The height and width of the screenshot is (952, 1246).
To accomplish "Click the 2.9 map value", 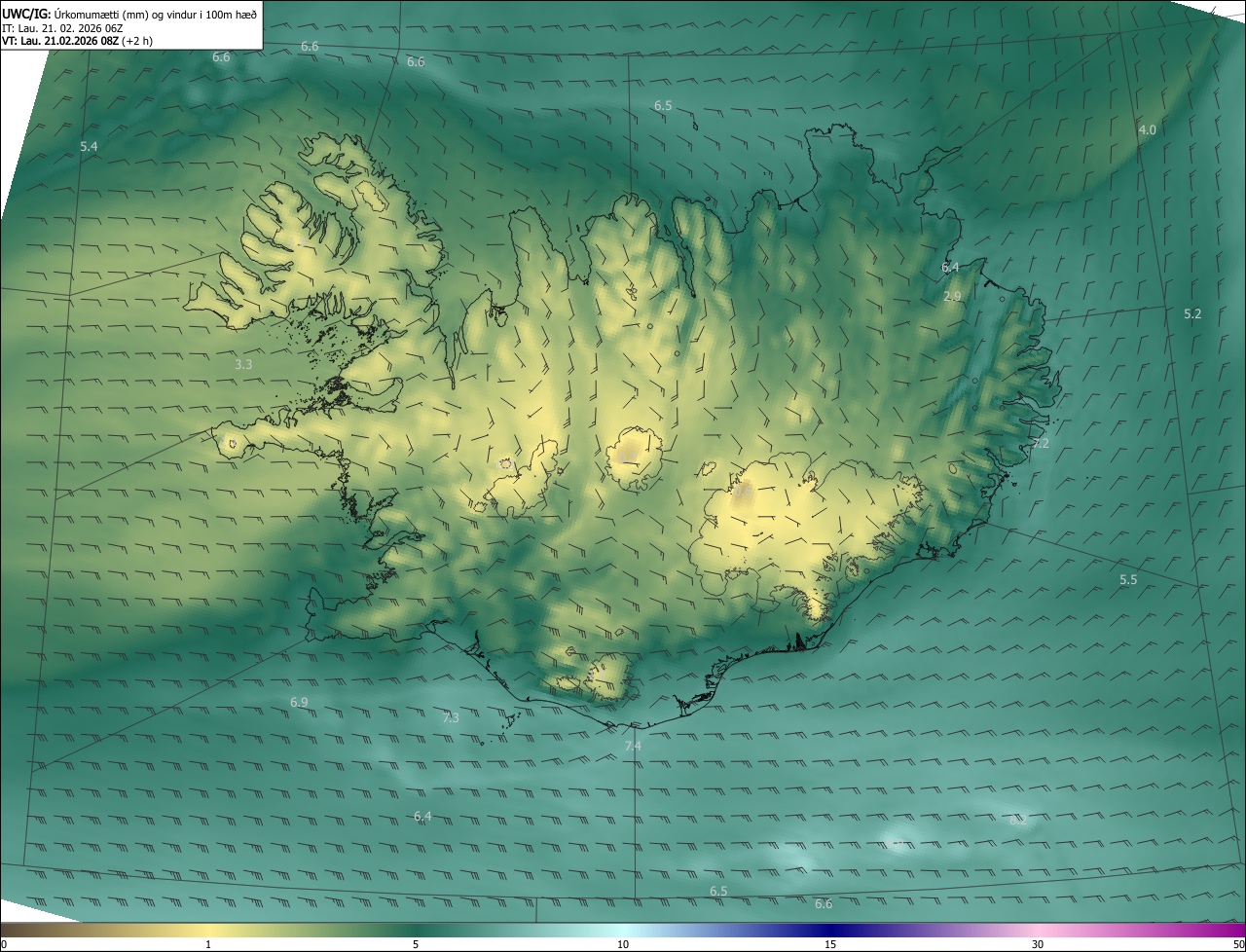I will (x=952, y=296).
